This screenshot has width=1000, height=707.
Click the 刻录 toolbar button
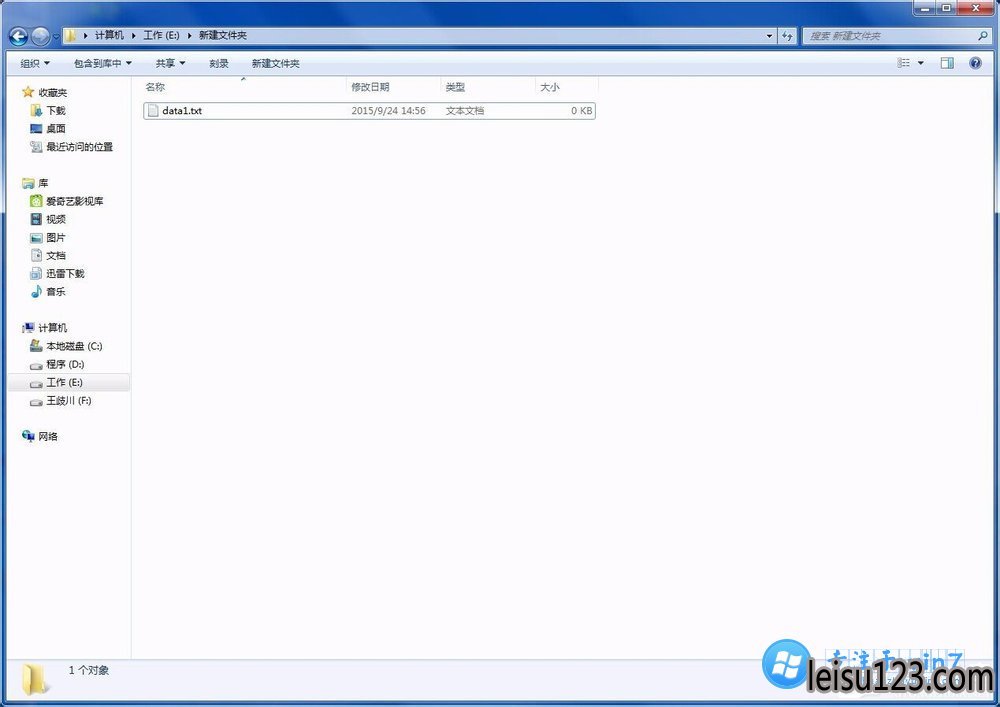(x=219, y=63)
